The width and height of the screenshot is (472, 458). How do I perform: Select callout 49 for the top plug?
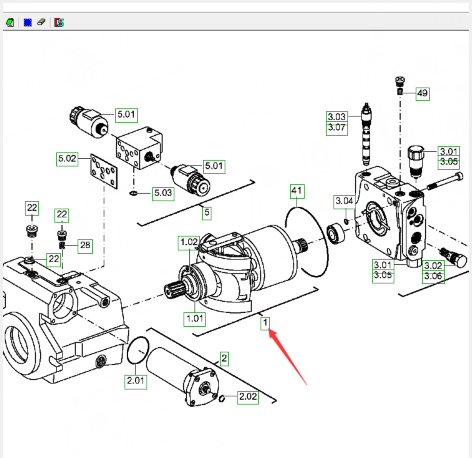pos(422,93)
